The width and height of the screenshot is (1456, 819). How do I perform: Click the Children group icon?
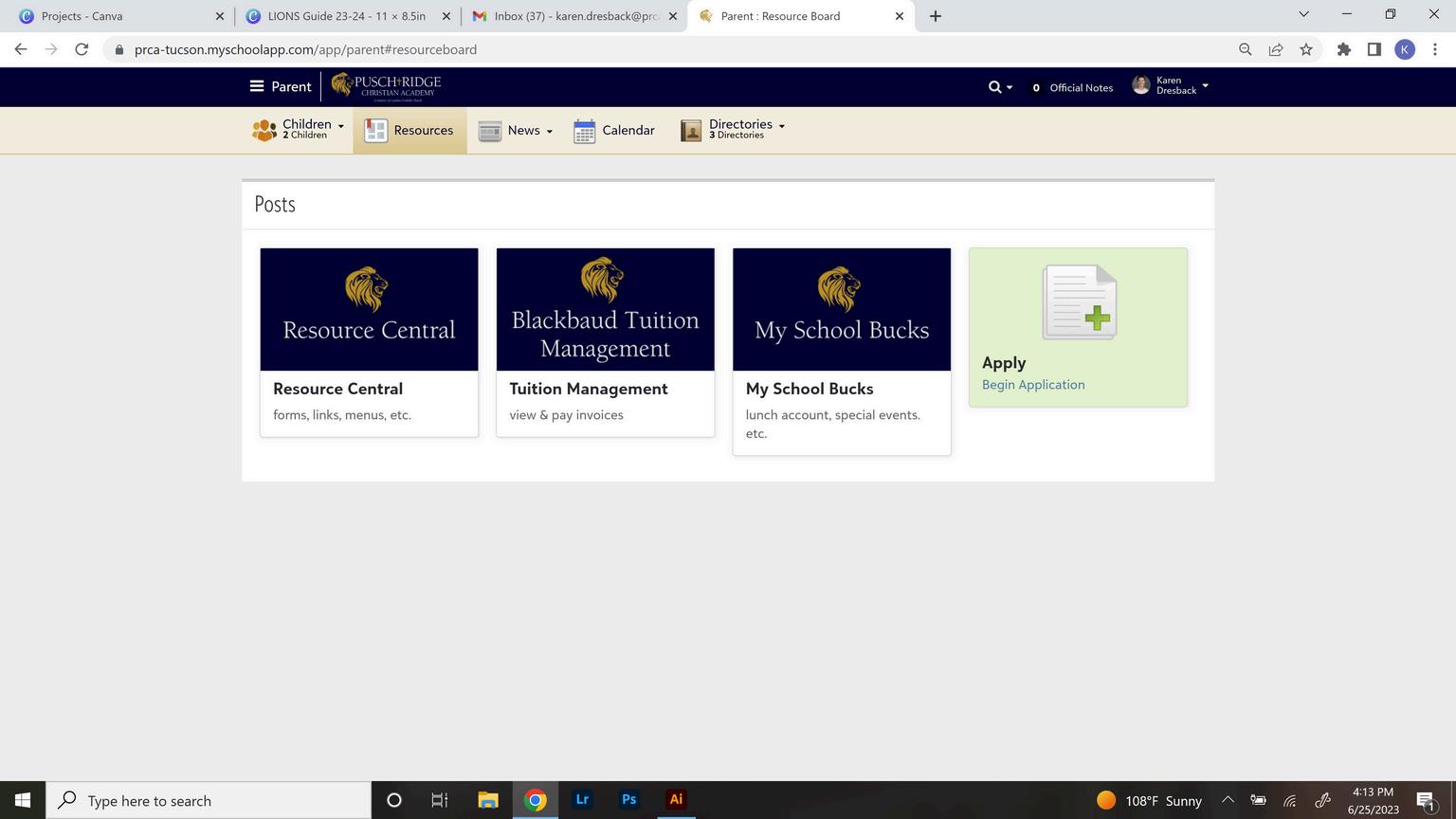(264, 130)
